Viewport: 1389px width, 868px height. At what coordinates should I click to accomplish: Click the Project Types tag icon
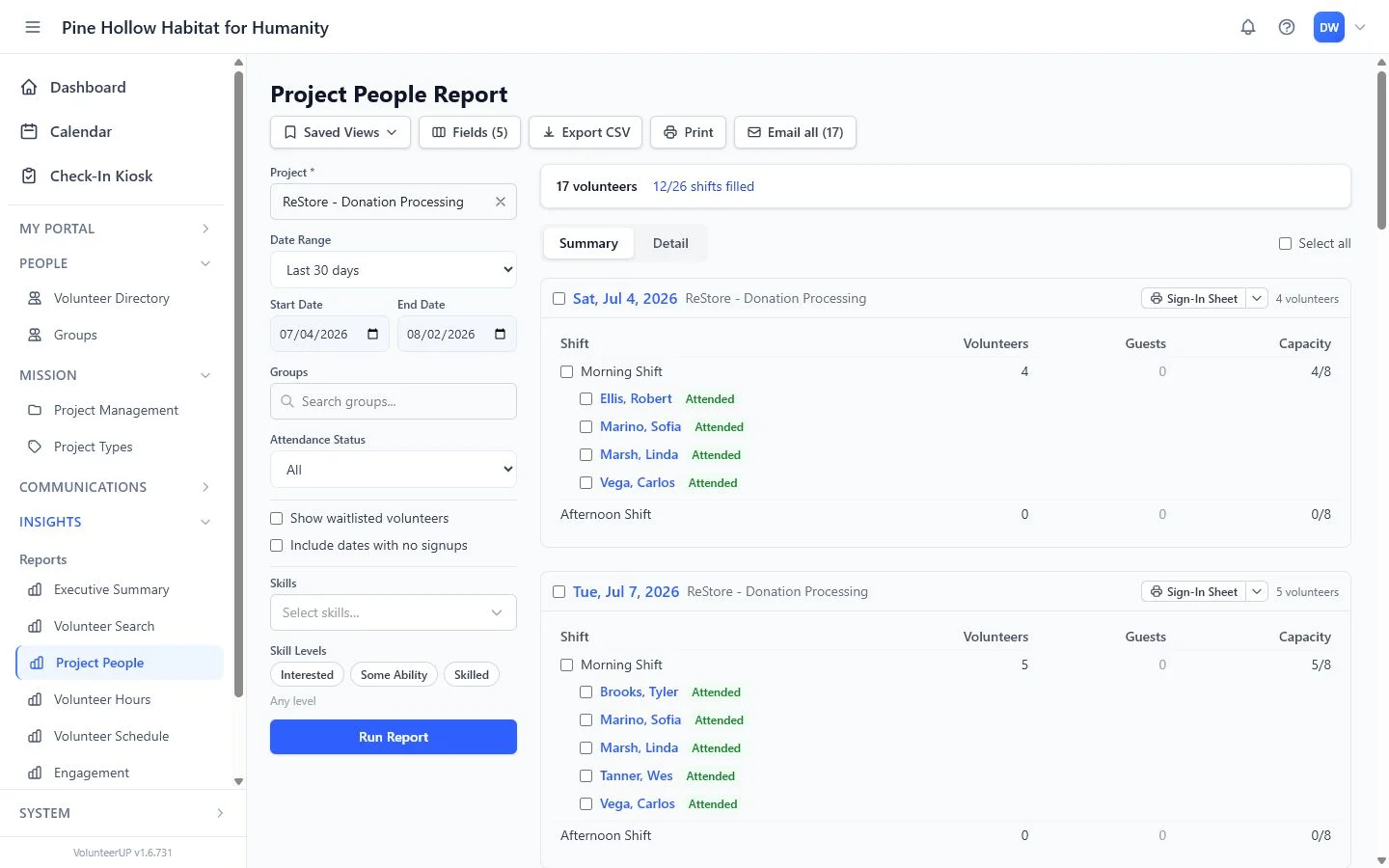35,447
